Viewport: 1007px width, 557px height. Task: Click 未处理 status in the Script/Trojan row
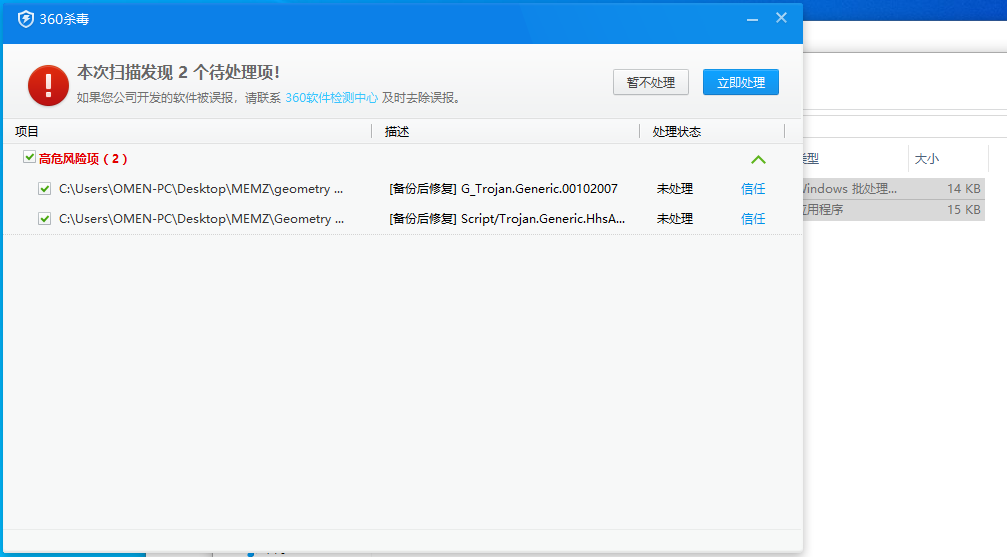coord(675,219)
